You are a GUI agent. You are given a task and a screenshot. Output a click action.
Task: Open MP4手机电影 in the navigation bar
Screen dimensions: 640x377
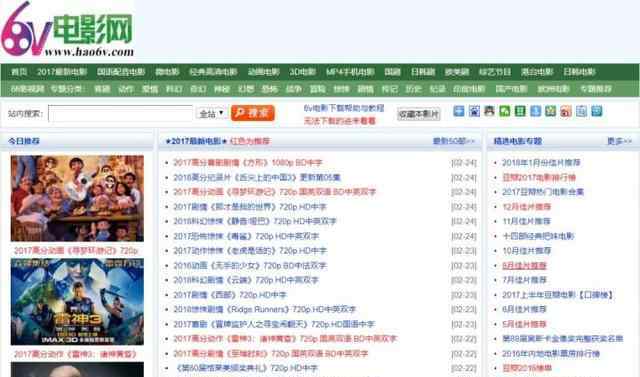tap(350, 72)
